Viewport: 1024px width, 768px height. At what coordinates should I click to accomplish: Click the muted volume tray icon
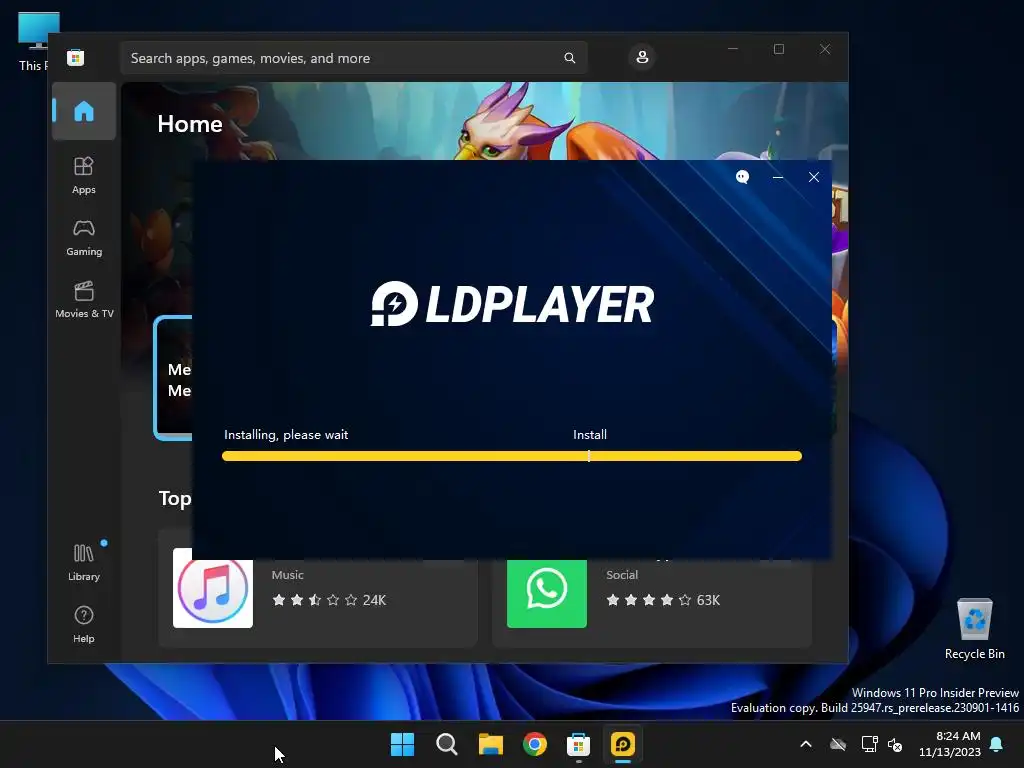895,744
